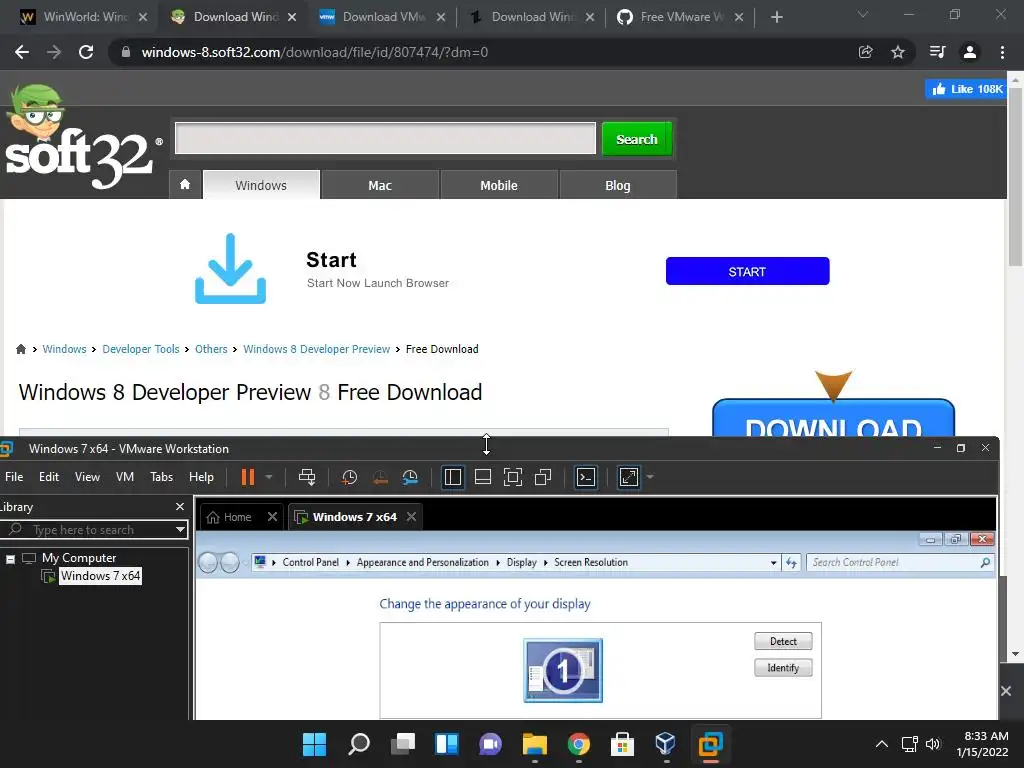Click the green Search button
Screen dimensions: 1024x768
click(x=637, y=139)
